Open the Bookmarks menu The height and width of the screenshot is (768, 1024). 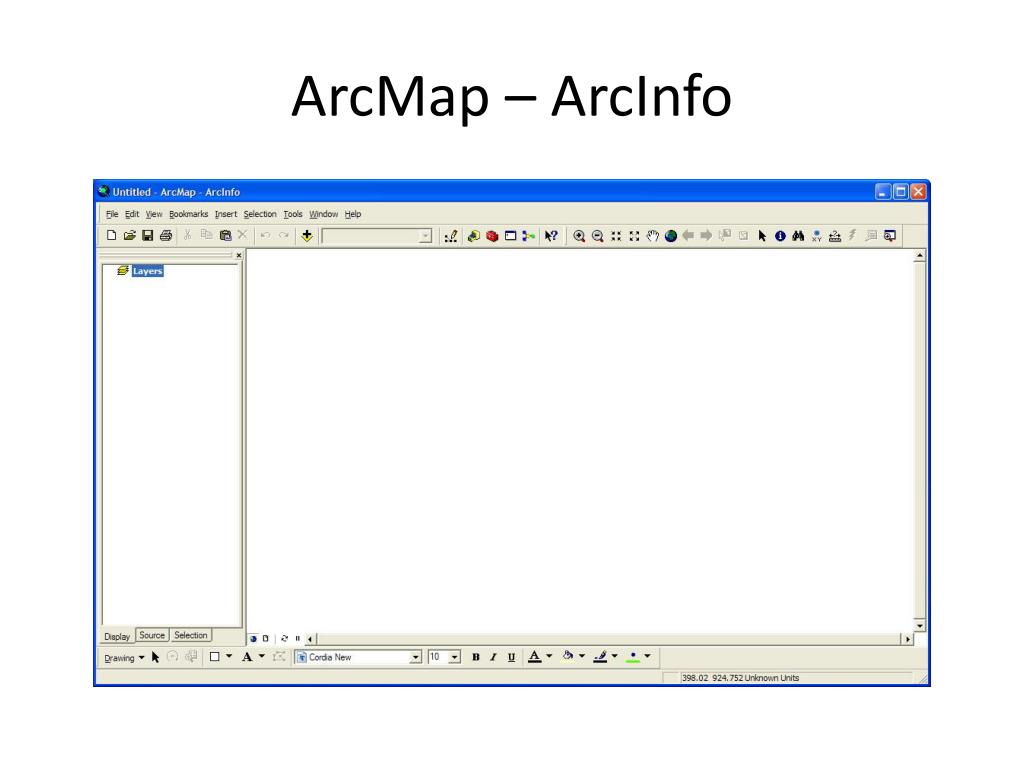click(x=189, y=214)
